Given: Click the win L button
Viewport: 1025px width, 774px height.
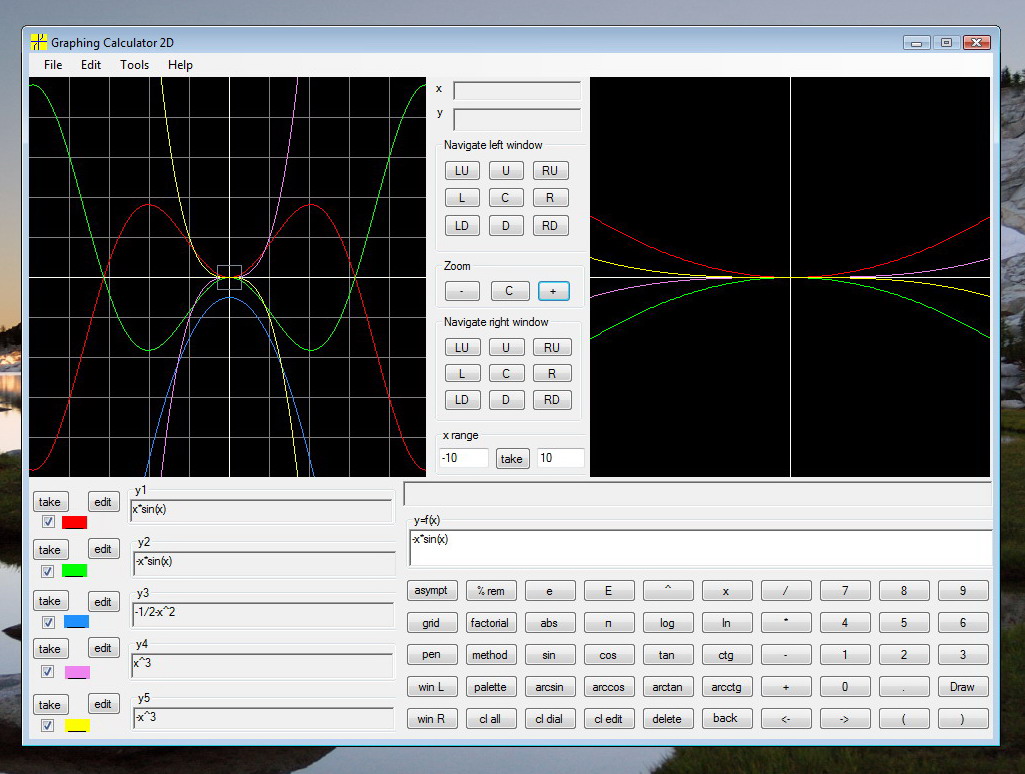Looking at the screenshot, I should 431,686.
